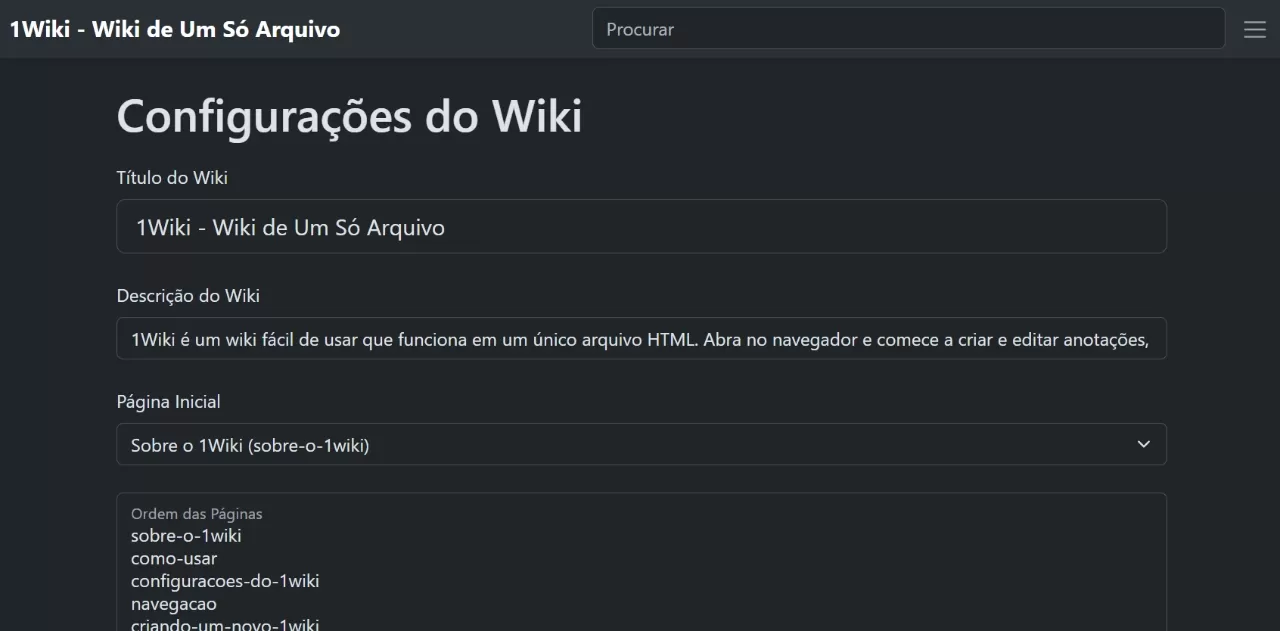Click the 'configuracoes-do-1wiki' line in page order
Image resolution: width=1280 pixels, height=631 pixels.
point(225,581)
